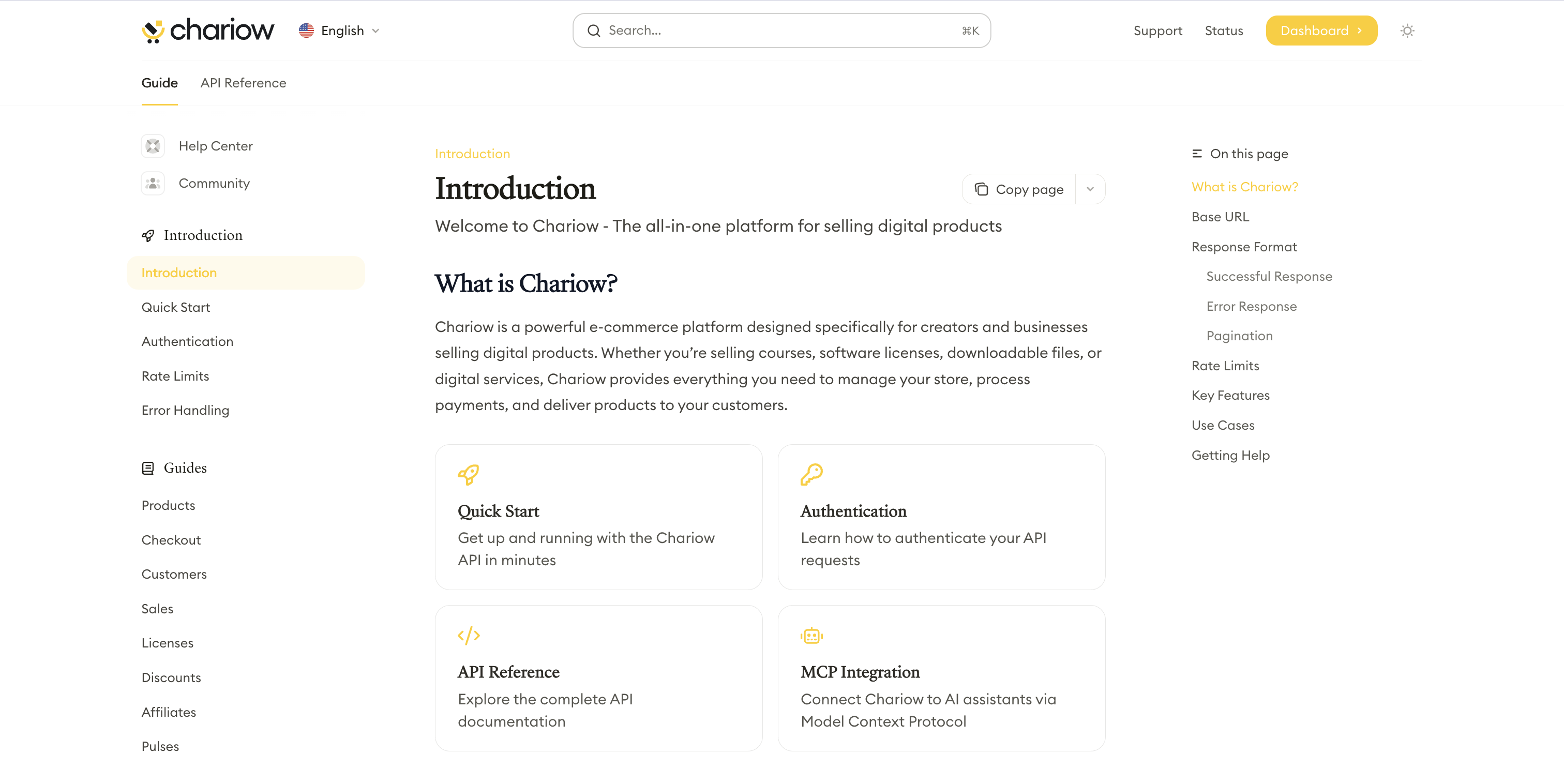1564x784 pixels.
Task: Select the Guide tab
Action: (x=160, y=83)
